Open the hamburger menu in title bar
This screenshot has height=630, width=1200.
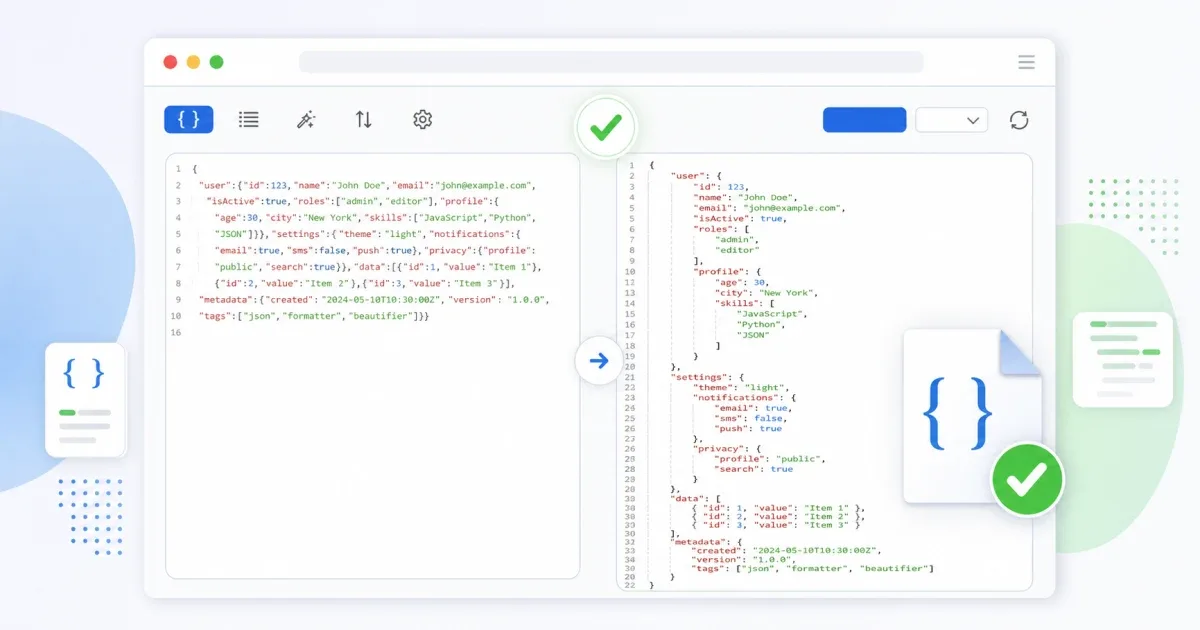tap(1027, 62)
